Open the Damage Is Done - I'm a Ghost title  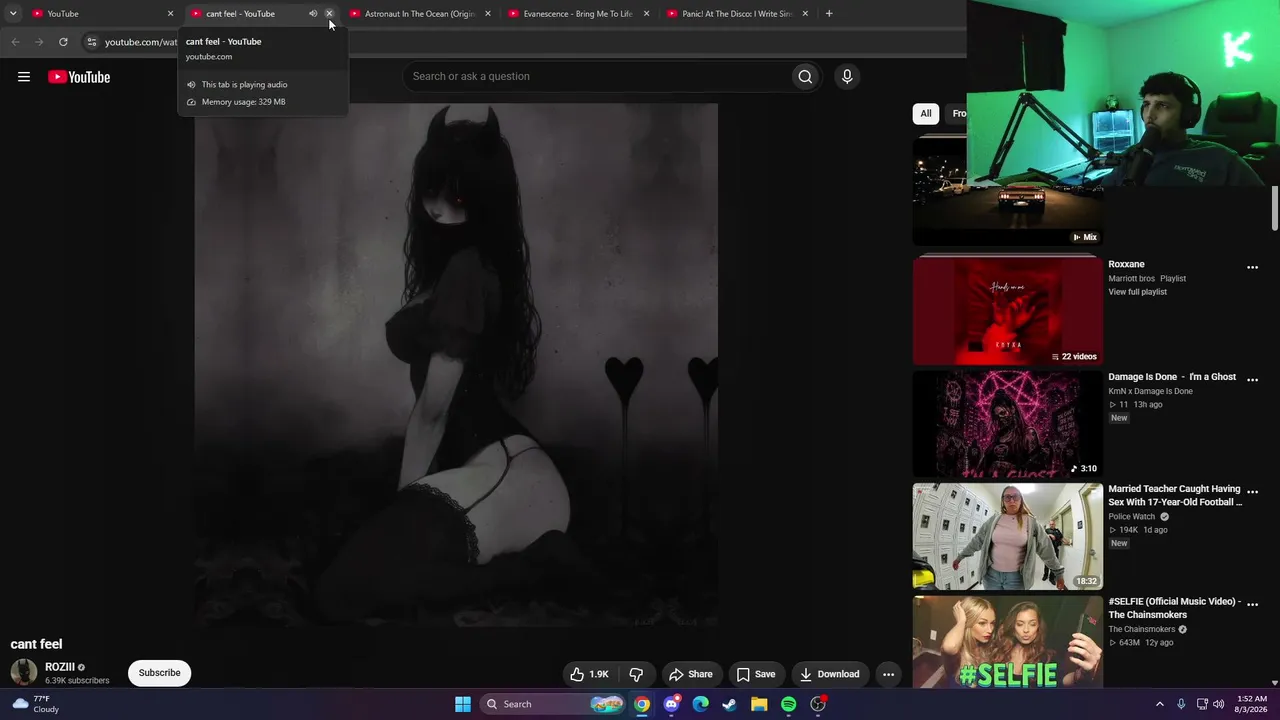(x=1172, y=377)
